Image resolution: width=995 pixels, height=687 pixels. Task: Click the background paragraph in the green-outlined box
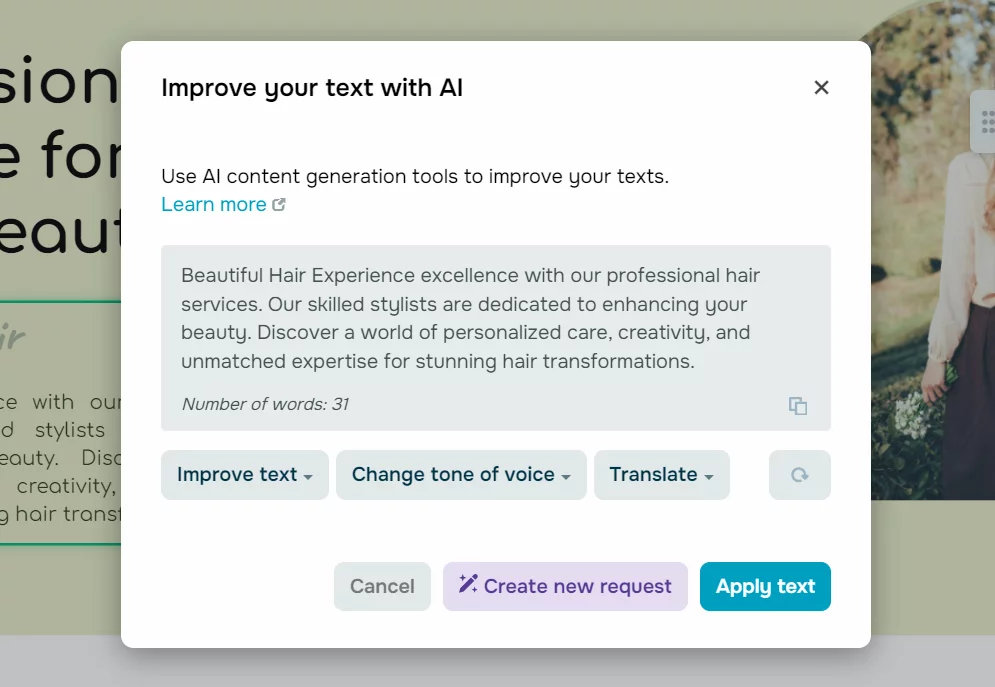pos(60,458)
